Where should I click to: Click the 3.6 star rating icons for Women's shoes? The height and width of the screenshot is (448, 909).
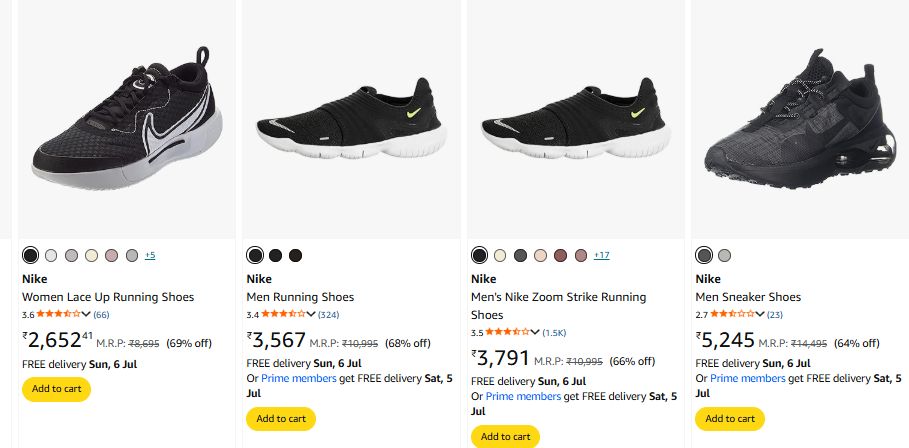58,314
